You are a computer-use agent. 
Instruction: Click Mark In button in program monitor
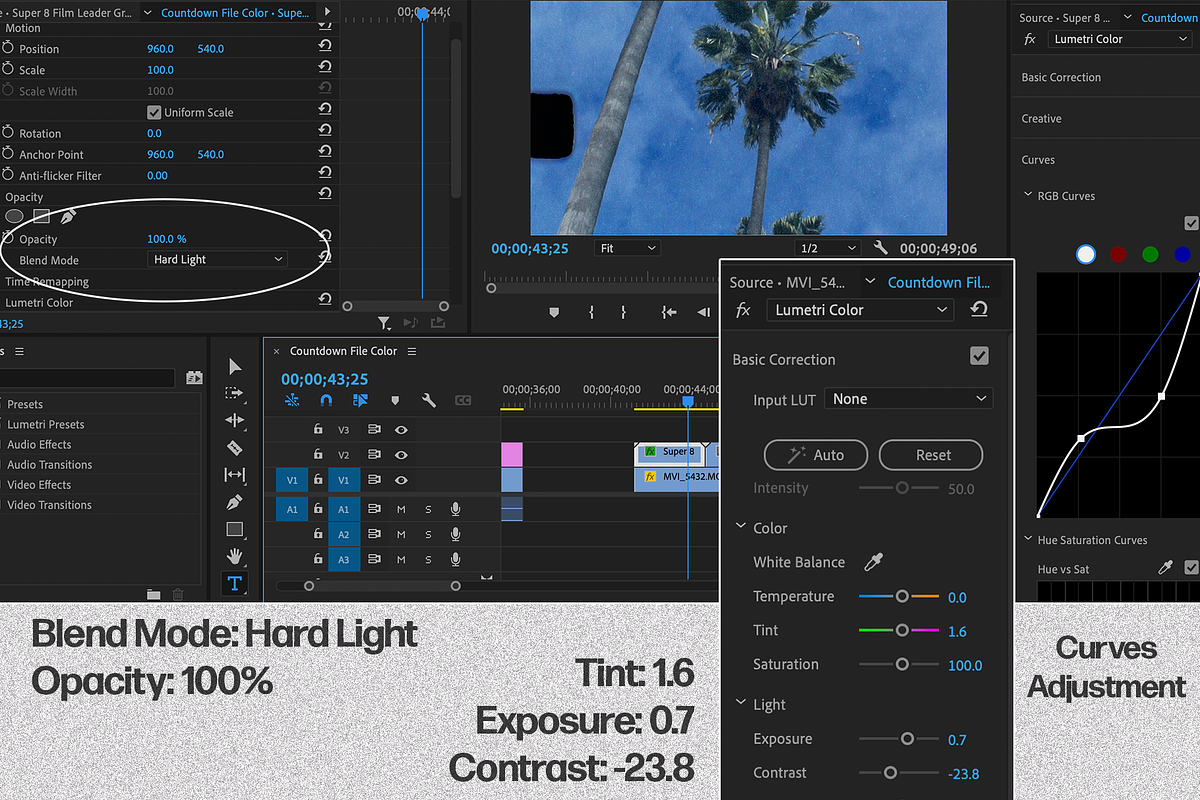pos(592,312)
